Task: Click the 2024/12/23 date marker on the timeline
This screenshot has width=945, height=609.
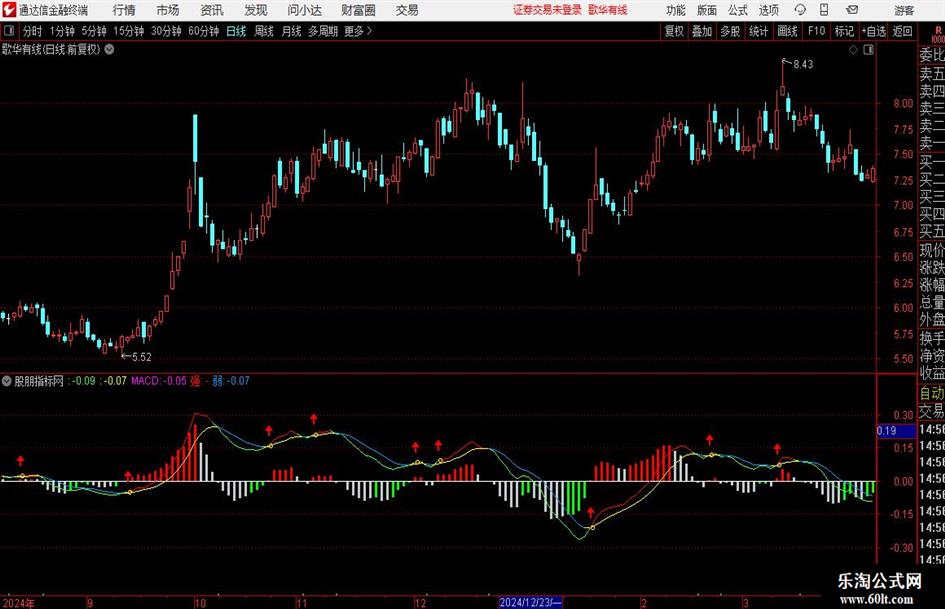Action: (531, 602)
